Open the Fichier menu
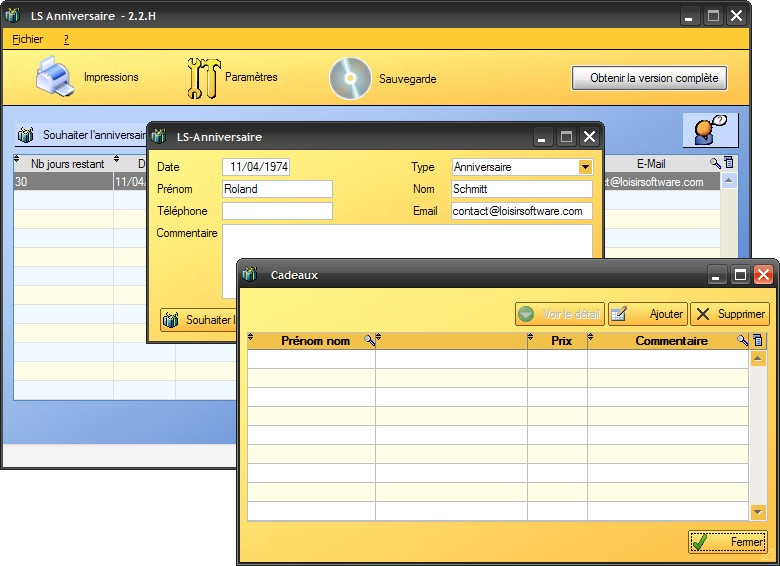This screenshot has width=780, height=566. pos(28,39)
